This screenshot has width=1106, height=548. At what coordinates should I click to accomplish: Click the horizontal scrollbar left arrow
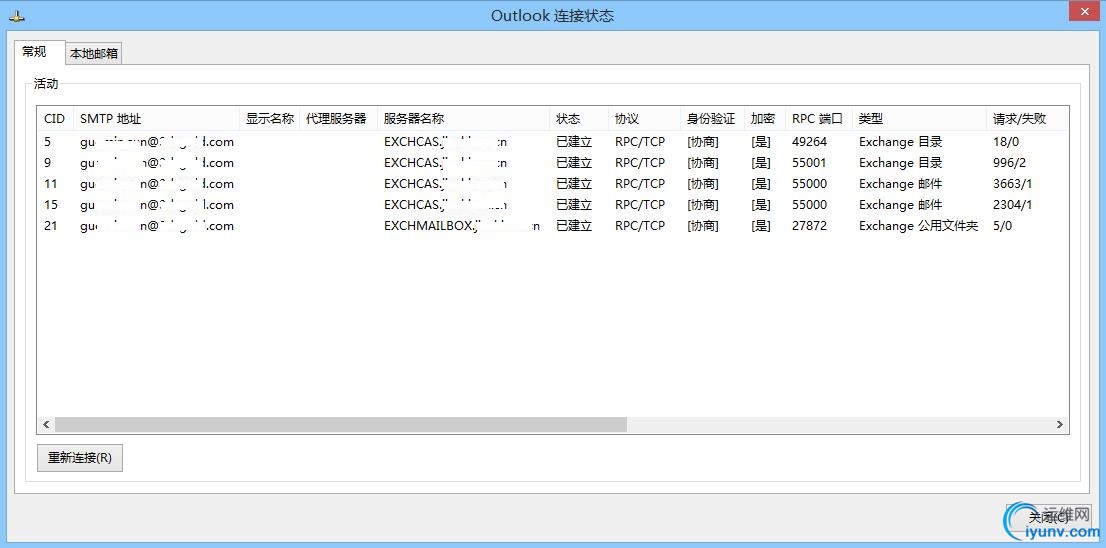pyautogui.click(x=47, y=425)
